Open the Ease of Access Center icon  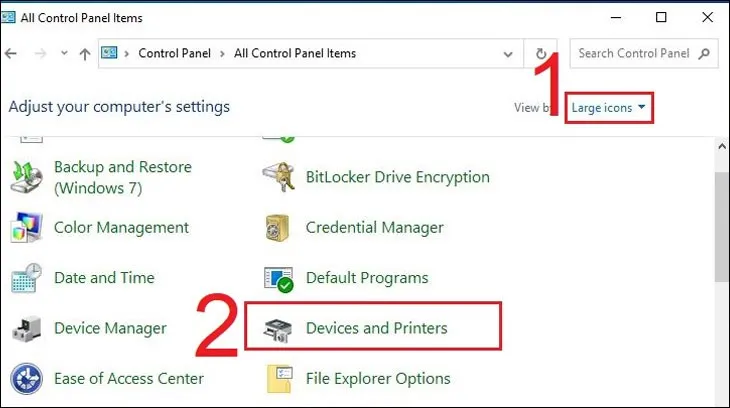pyautogui.click(x=26, y=379)
